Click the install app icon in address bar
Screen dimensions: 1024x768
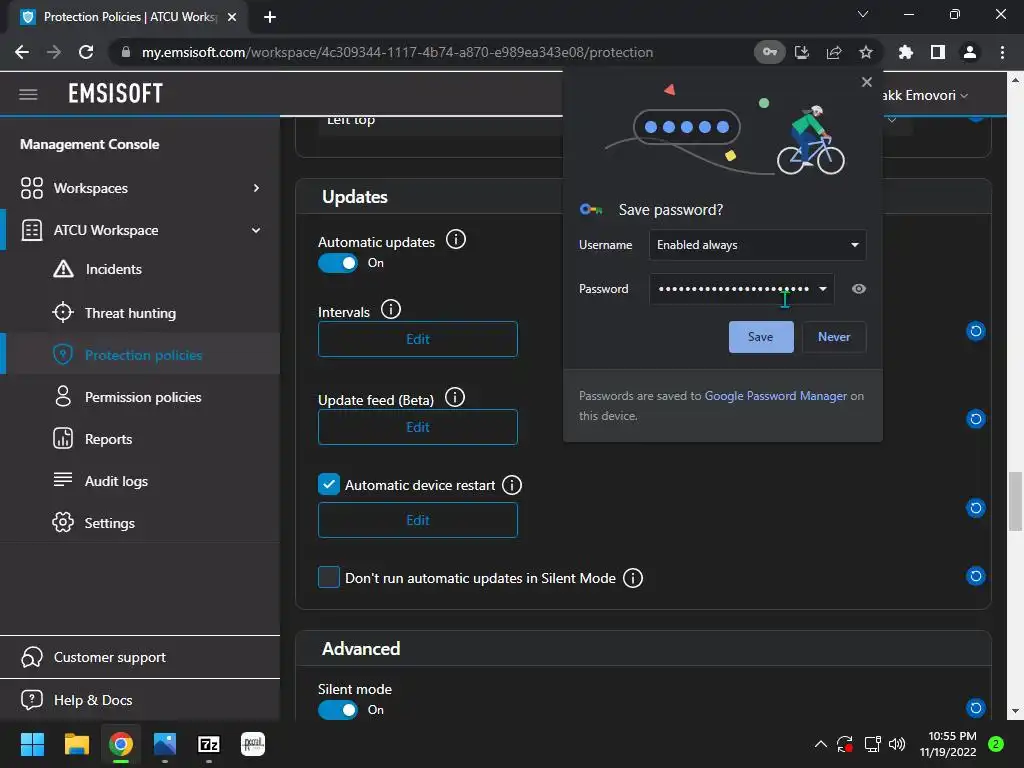802,52
